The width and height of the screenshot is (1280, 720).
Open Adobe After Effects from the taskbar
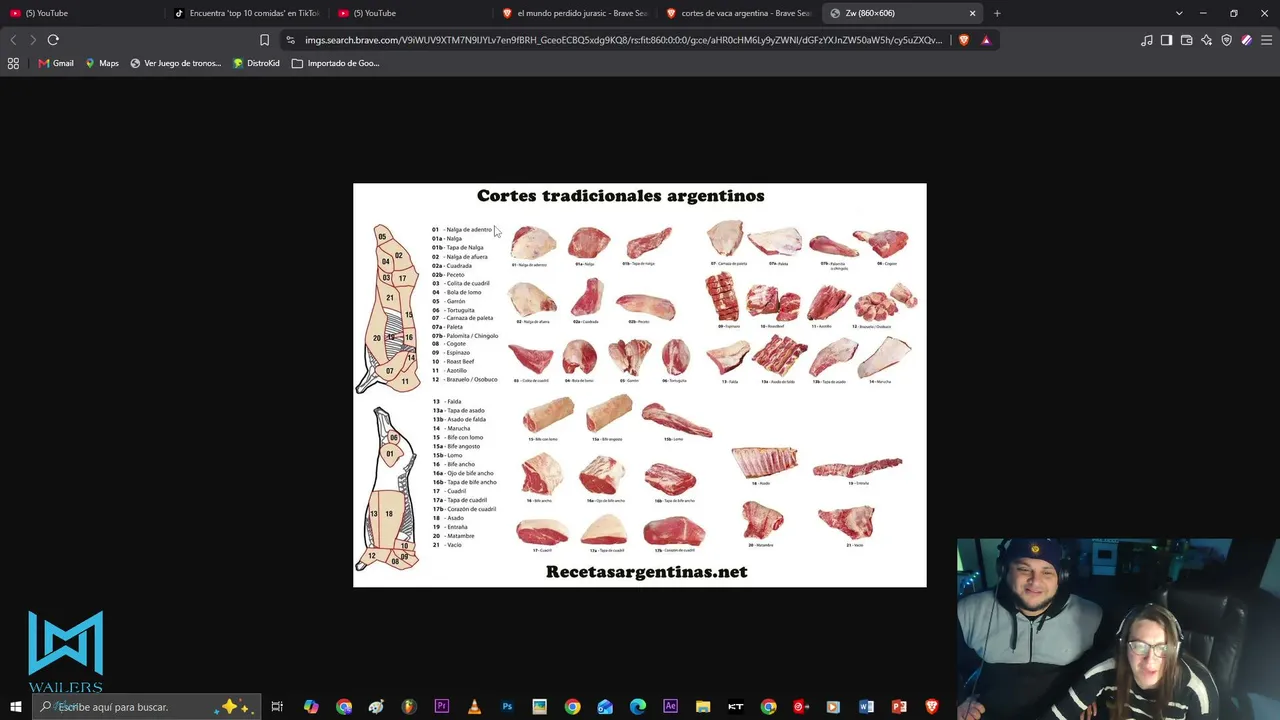(x=670, y=707)
